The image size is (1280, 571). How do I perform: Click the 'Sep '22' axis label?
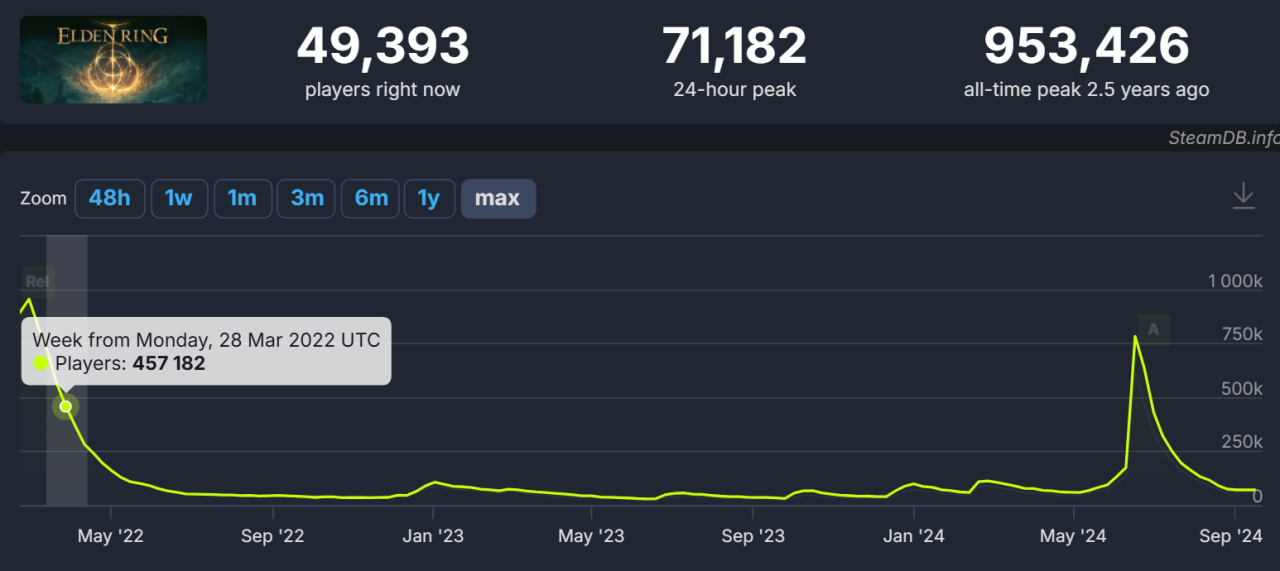[x=272, y=537]
